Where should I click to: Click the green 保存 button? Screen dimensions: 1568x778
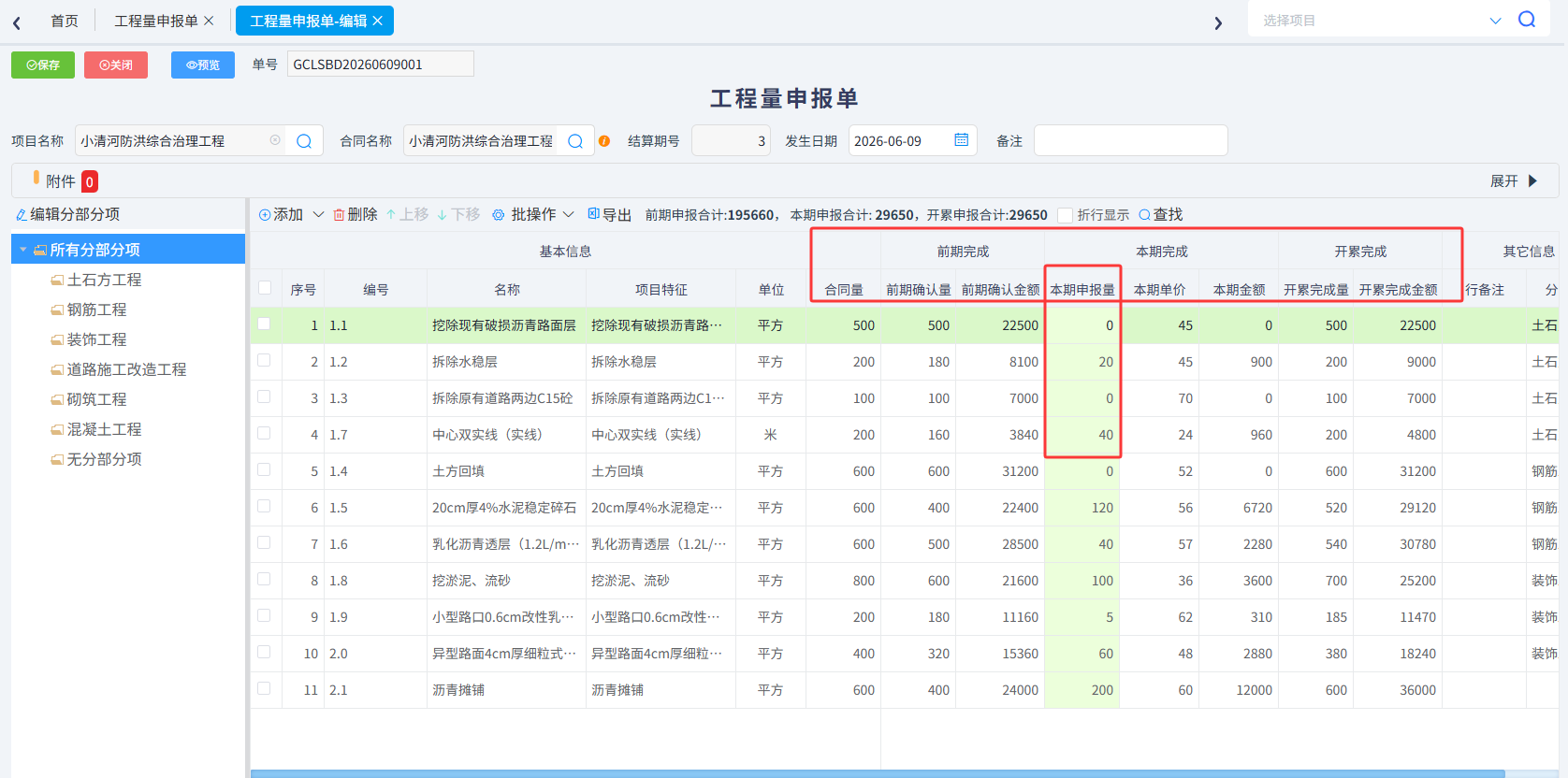pos(43,65)
